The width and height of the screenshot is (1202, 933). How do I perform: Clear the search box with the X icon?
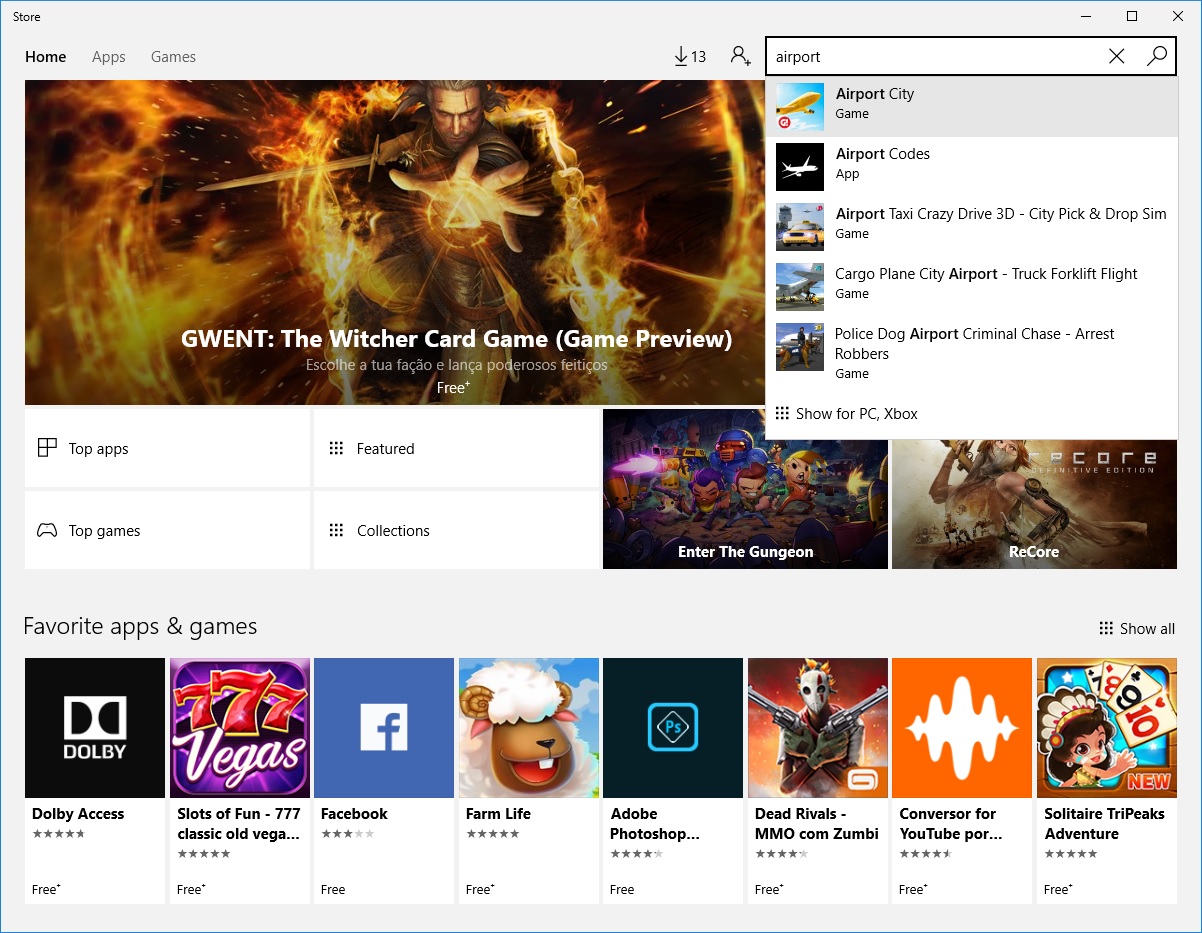pos(1117,56)
